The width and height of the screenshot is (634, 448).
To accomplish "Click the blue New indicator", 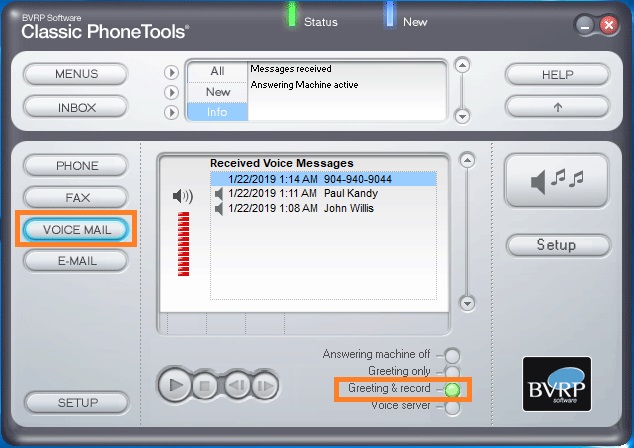I will pyautogui.click(x=390, y=15).
